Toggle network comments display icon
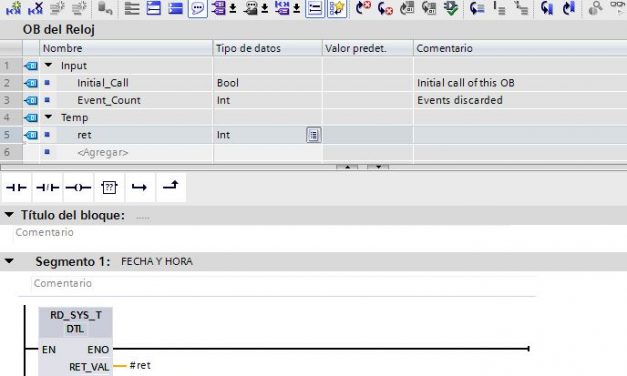The height and width of the screenshot is (376, 627). pos(315,8)
